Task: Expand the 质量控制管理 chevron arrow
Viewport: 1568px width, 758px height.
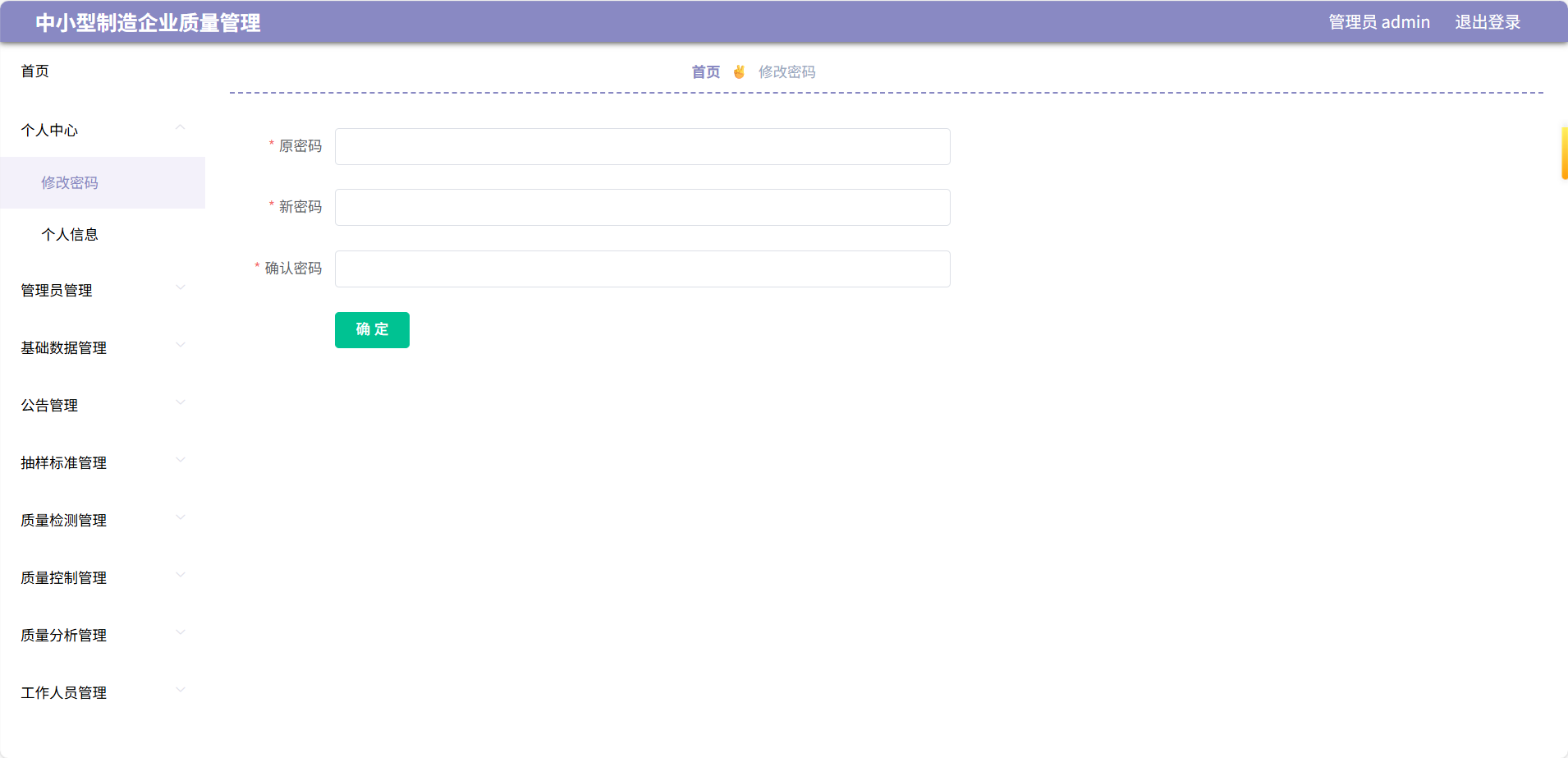Action: pos(181,575)
